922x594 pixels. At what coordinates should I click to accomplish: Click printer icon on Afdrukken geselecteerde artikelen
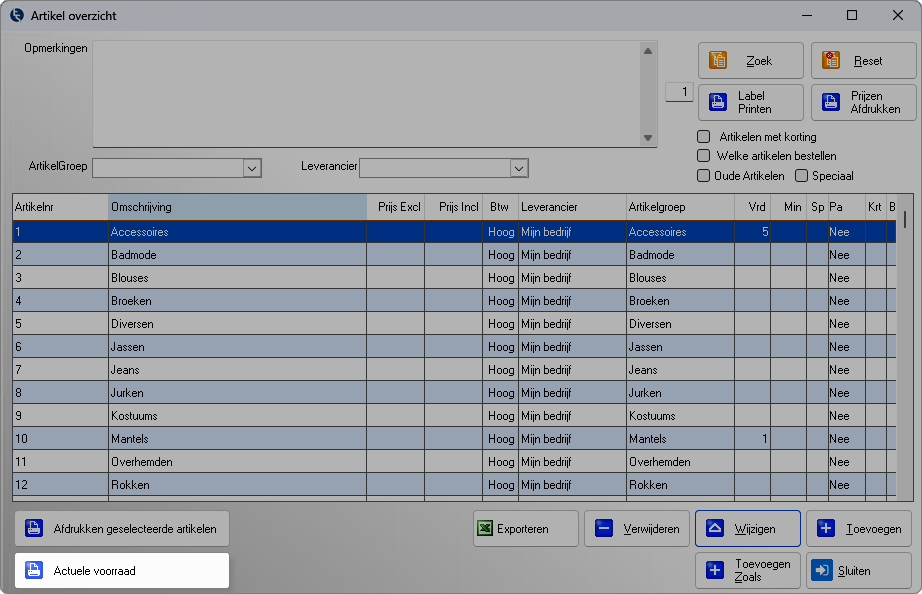click(x=34, y=528)
